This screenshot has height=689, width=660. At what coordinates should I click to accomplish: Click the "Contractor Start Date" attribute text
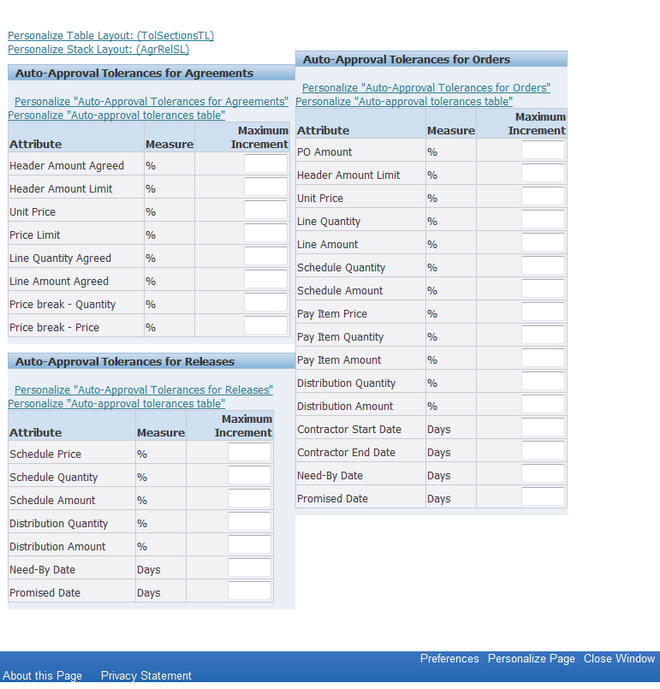[349, 430]
